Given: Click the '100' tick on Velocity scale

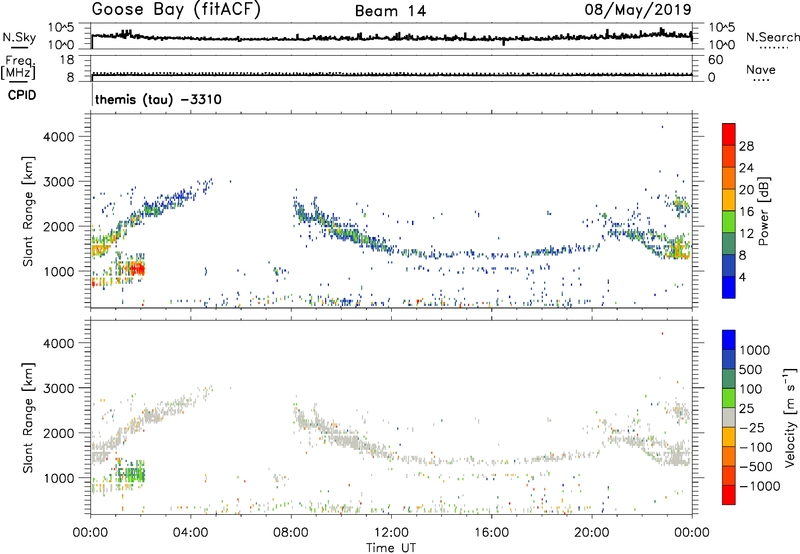Looking at the screenshot, I should (751, 389).
